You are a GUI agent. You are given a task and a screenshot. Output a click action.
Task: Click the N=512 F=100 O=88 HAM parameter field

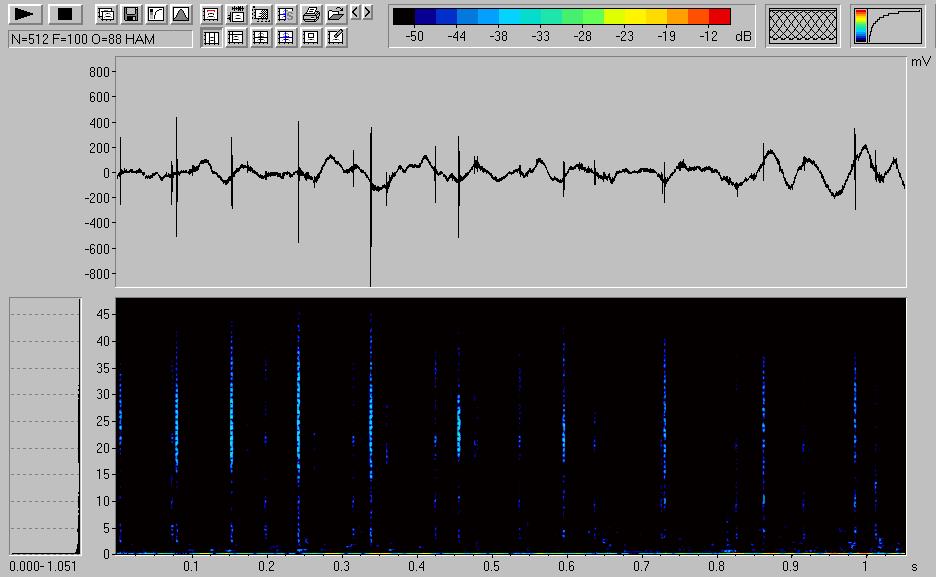coord(99,39)
